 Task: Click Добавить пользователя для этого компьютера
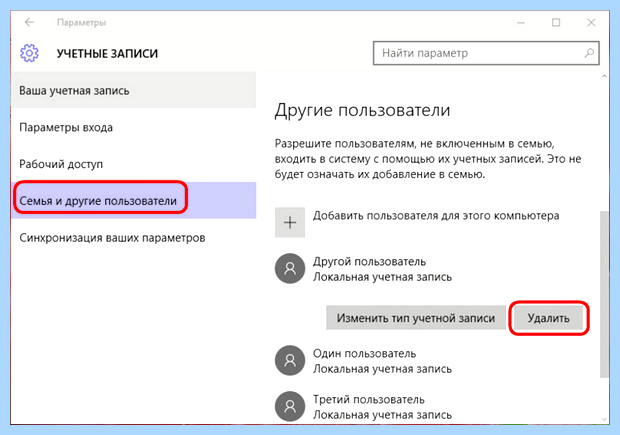pyautogui.click(x=436, y=216)
